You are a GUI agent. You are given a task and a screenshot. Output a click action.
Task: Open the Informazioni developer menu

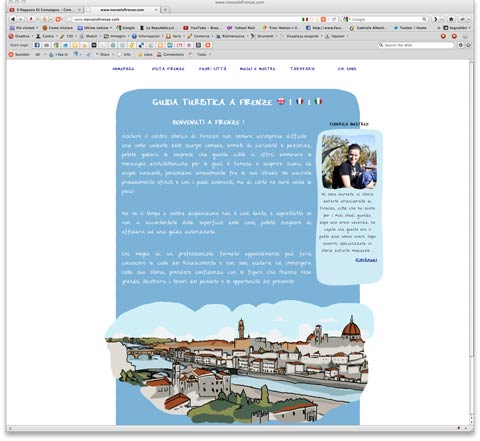[x=148, y=36]
